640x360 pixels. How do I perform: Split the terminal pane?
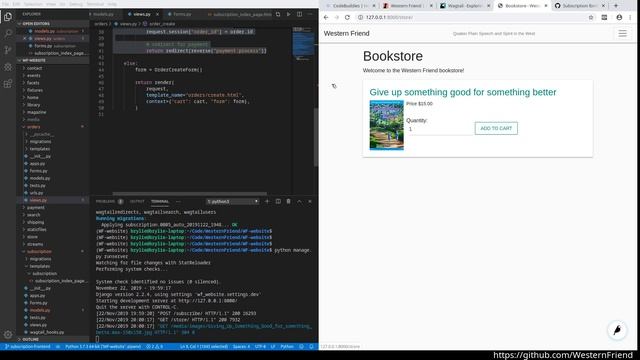pyautogui.click(x=278, y=201)
